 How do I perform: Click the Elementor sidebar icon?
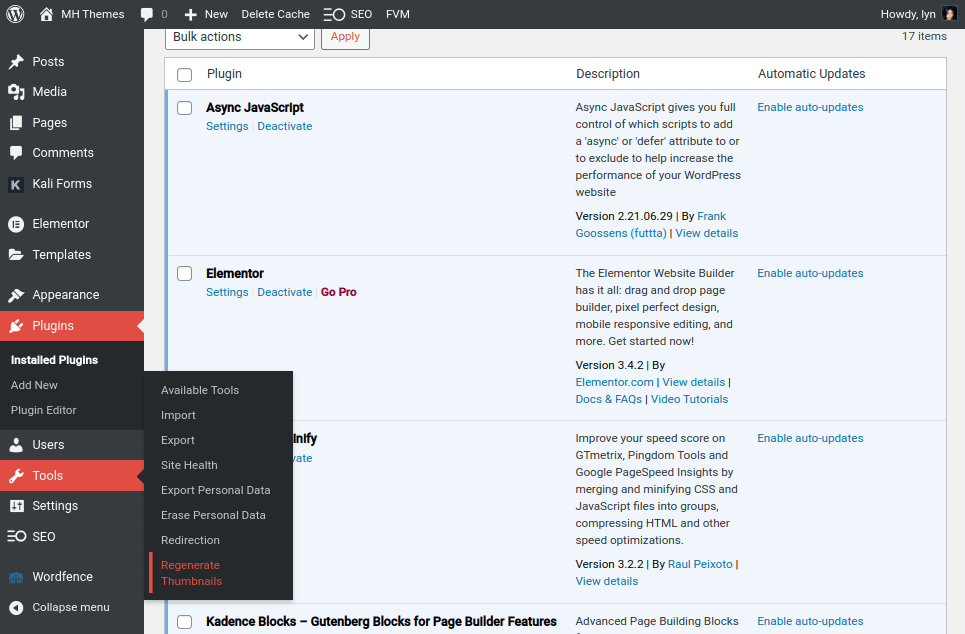point(16,224)
